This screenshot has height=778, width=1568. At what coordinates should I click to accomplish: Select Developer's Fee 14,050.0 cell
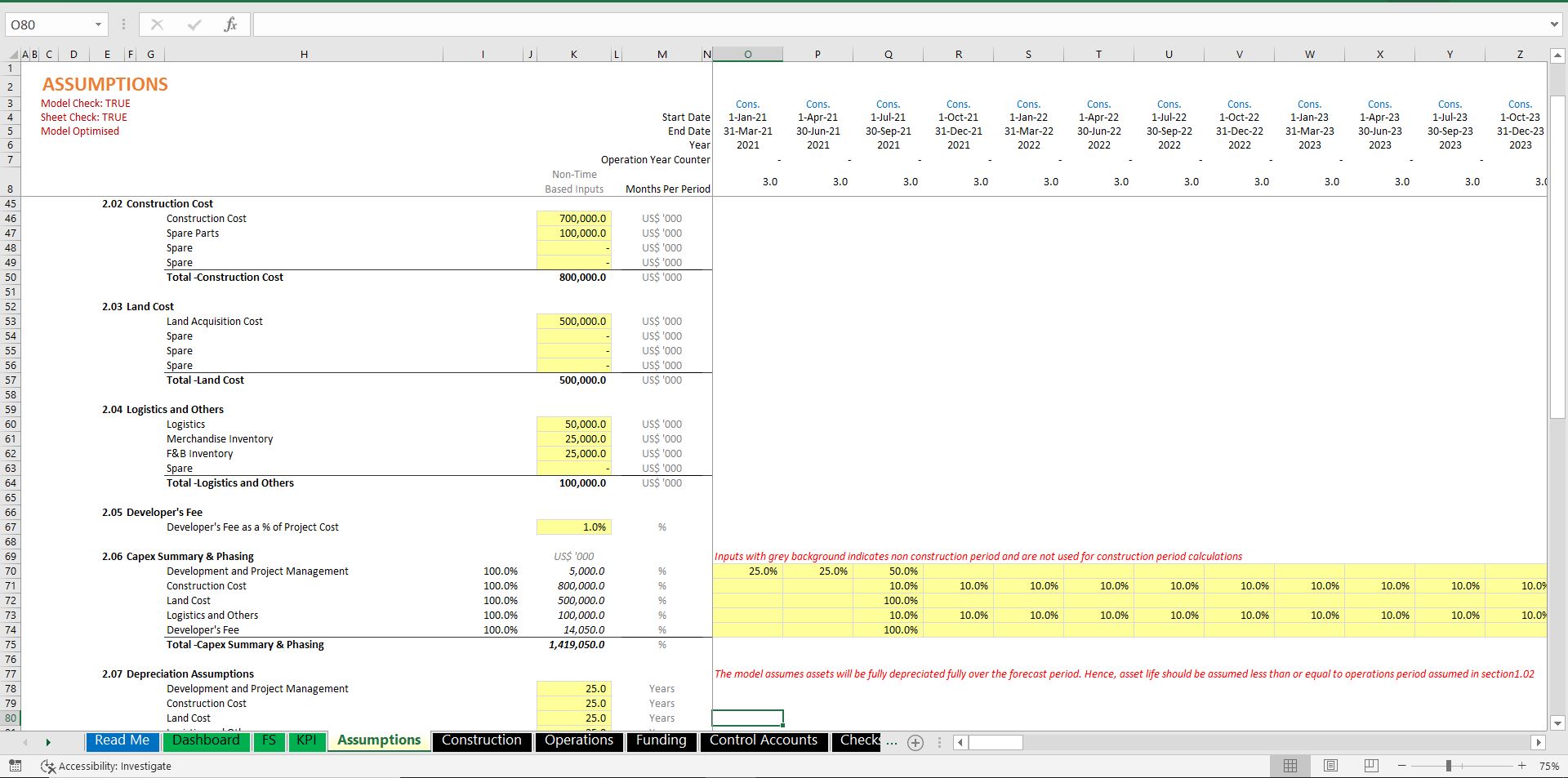[x=574, y=630]
